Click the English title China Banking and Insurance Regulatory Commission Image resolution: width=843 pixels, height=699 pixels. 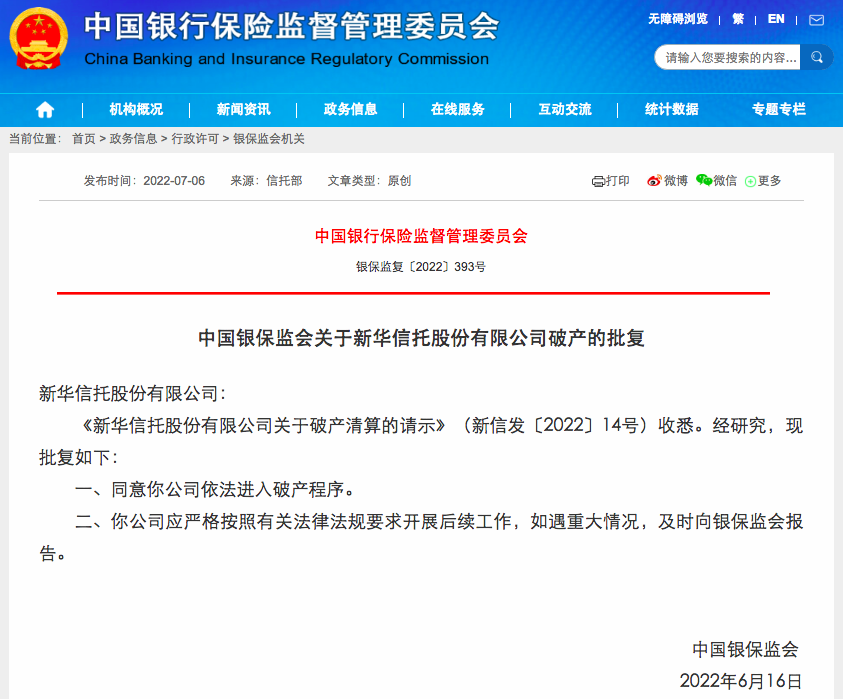[x=287, y=59]
